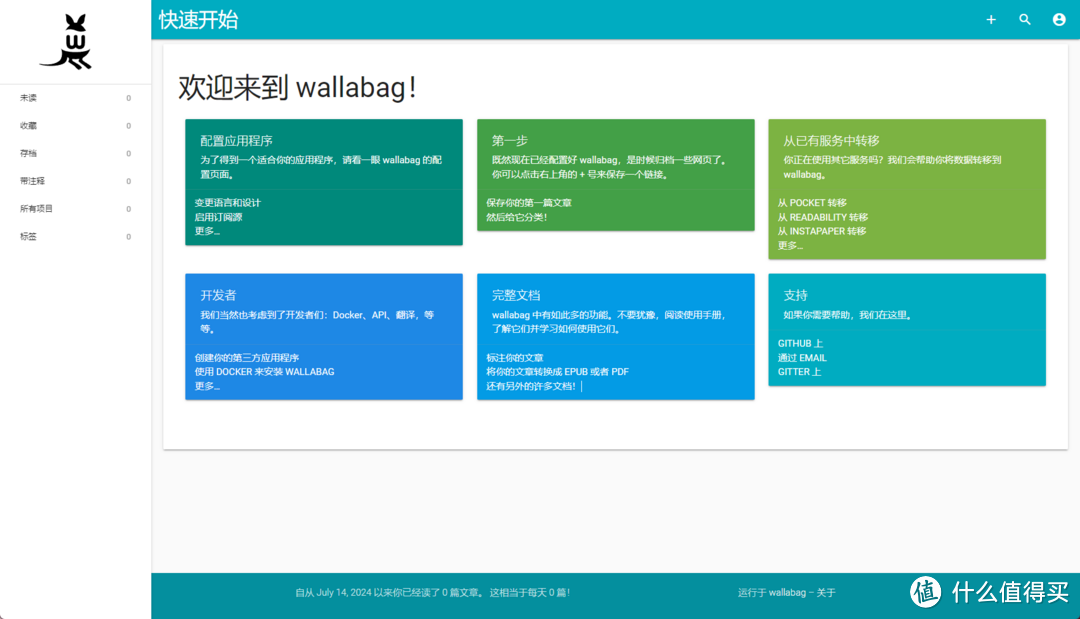Screen dimensions: 1080x619
Task: Go to 存档 in the sidebar
Action: click(x=28, y=154)
